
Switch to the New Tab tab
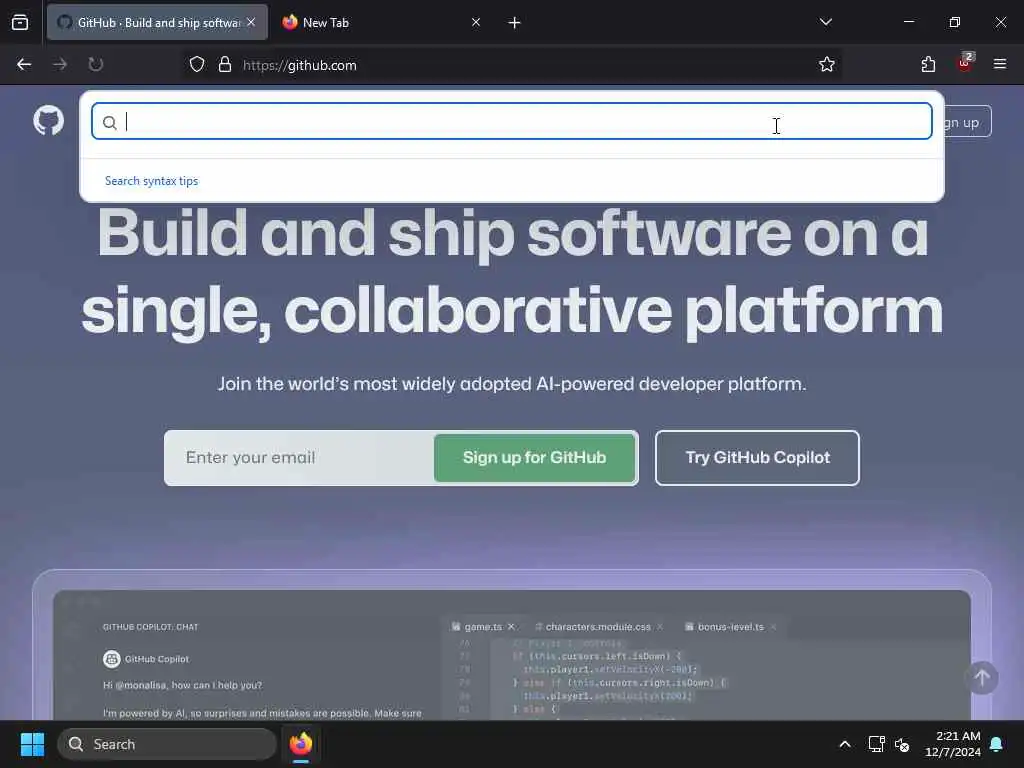381,22
